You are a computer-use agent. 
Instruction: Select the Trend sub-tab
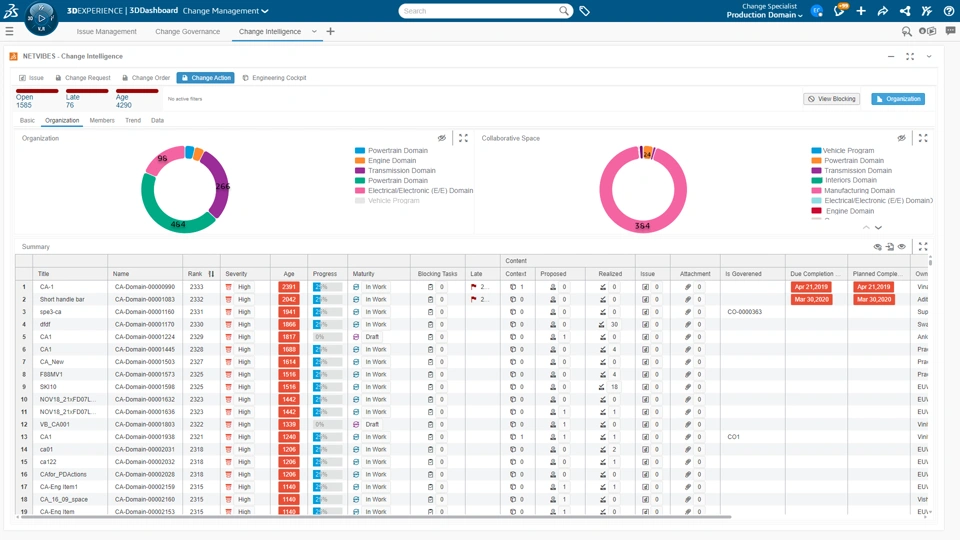point(133,121)
